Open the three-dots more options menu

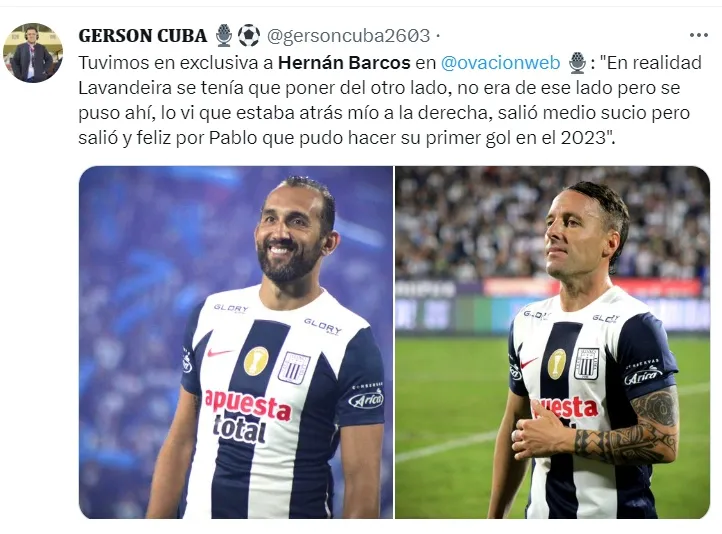[x=699, y=35]
